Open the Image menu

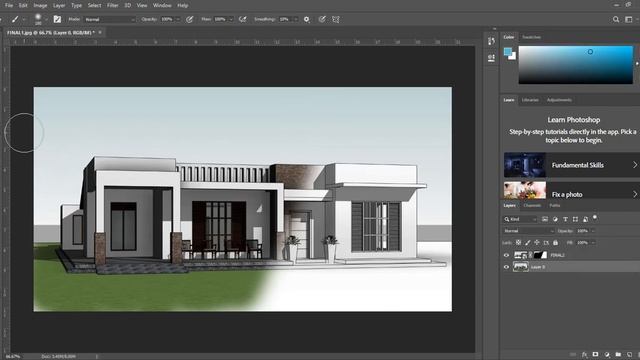coord(40,5)
